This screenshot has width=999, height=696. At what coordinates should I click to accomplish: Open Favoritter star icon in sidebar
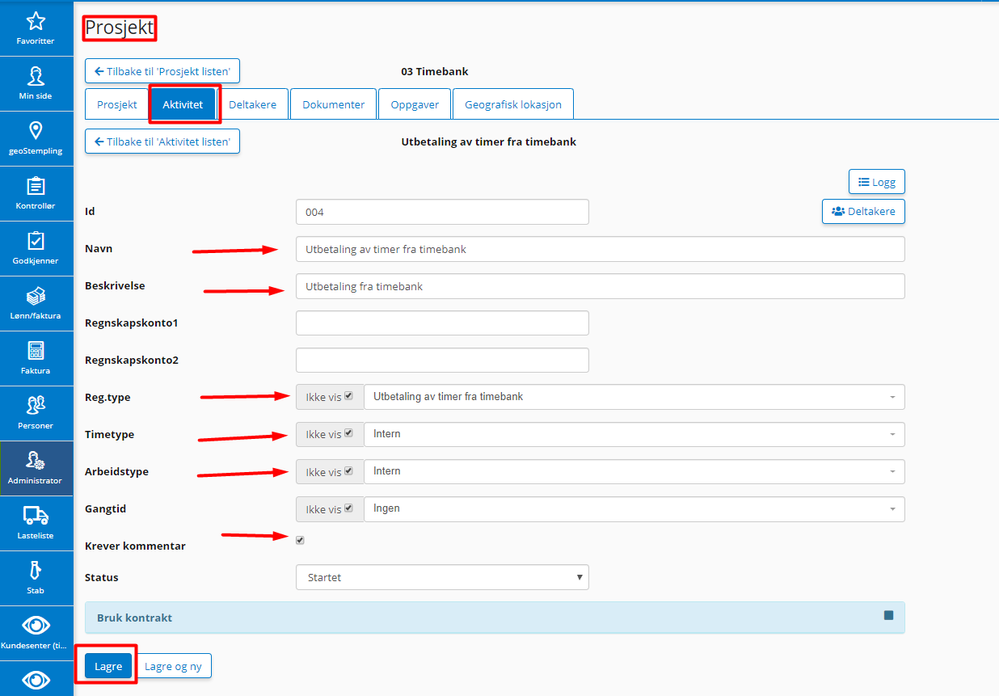(x=36, y=21)
